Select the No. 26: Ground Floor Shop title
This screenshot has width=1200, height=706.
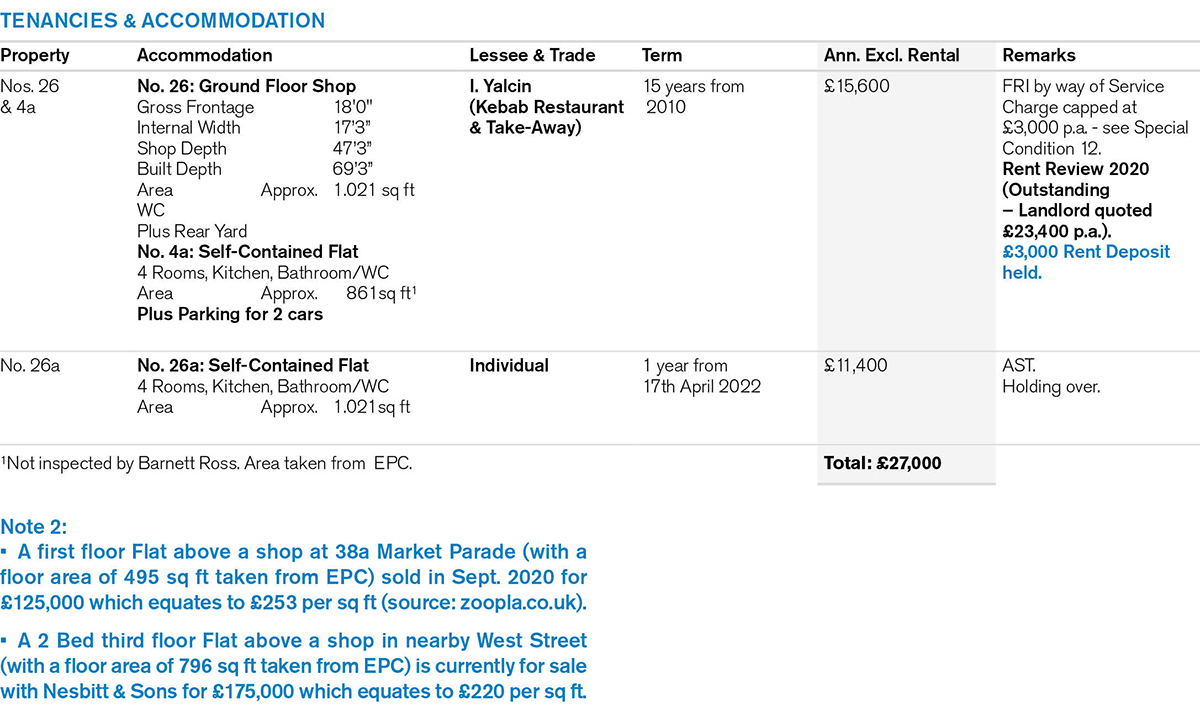tap(246, 87)
